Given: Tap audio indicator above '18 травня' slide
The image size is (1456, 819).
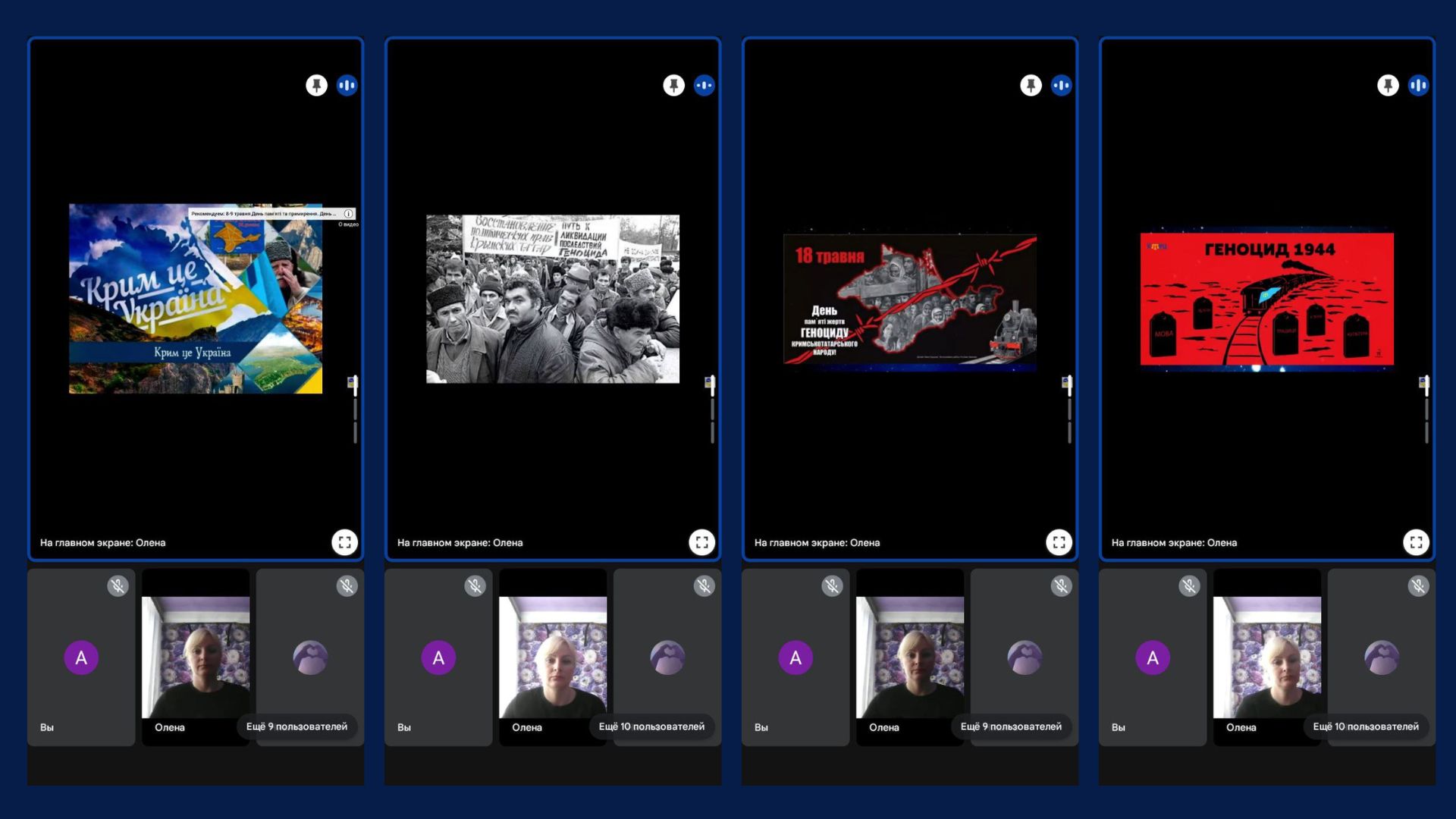Looking at the screenshot, I should point(1062,85).
